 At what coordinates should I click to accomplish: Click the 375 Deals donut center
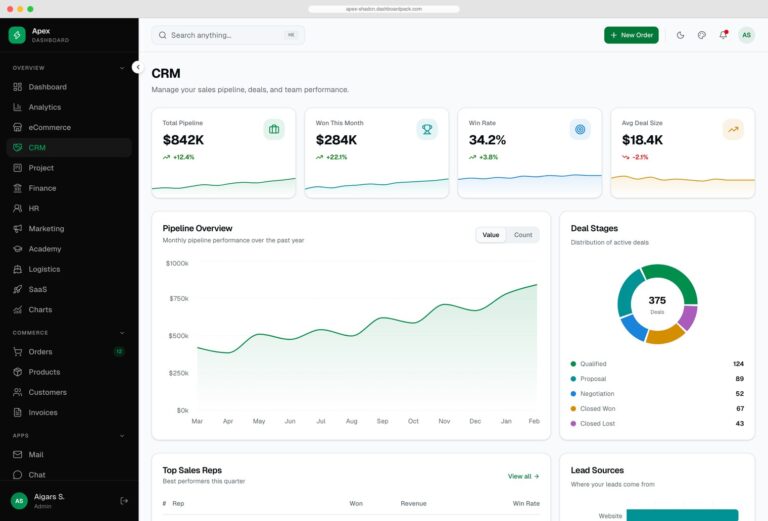tap(657, 304)
